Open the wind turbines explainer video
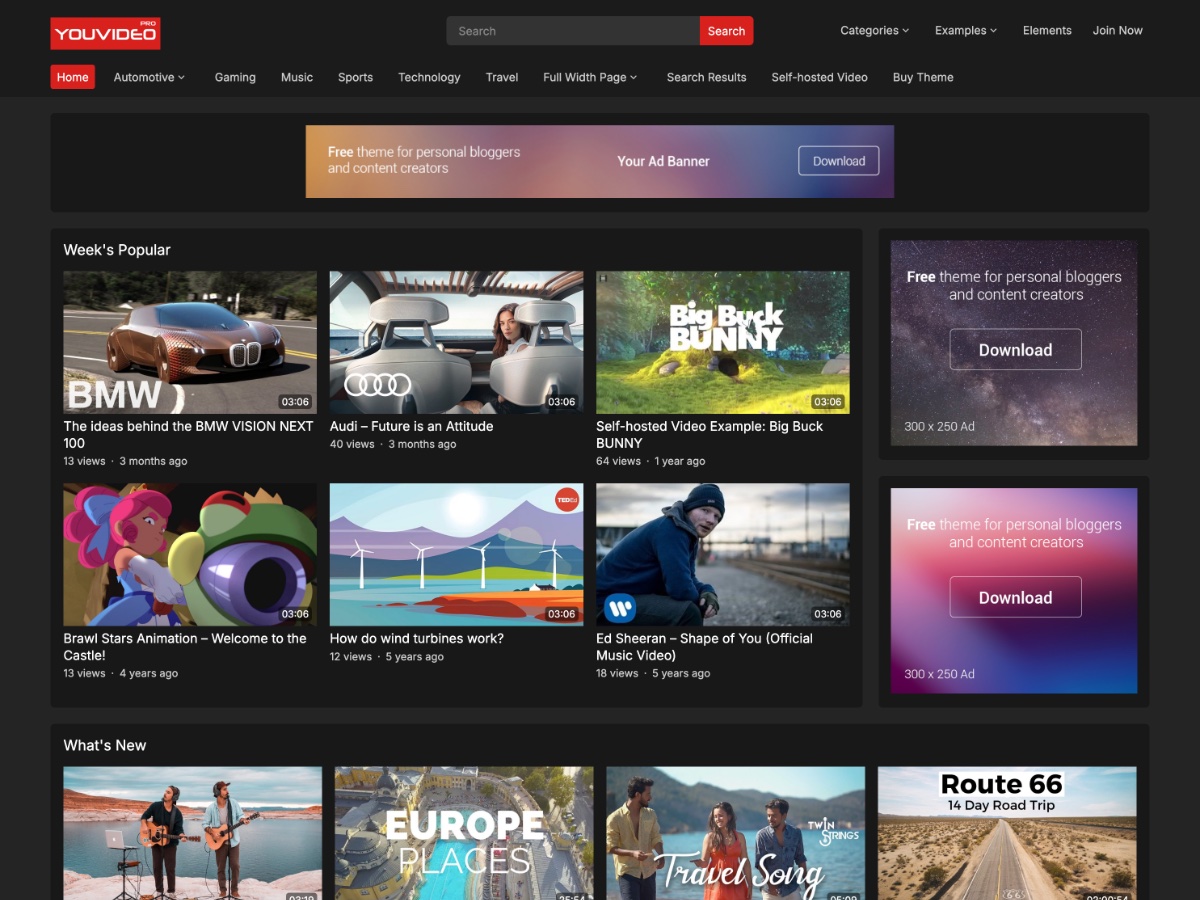 [x=456, y=553]
